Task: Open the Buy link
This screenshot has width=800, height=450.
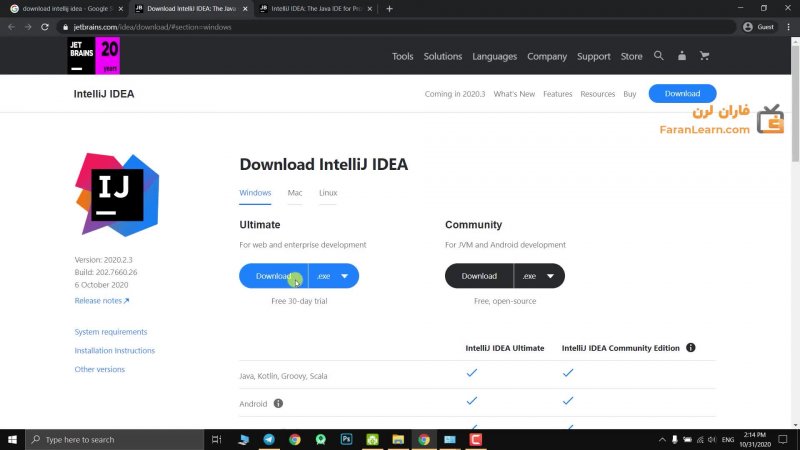Action: [x=630, y=94]
